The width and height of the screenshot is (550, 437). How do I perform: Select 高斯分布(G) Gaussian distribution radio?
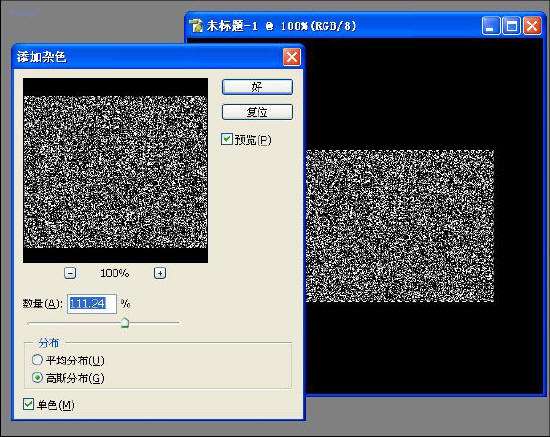tap(37, 378)
